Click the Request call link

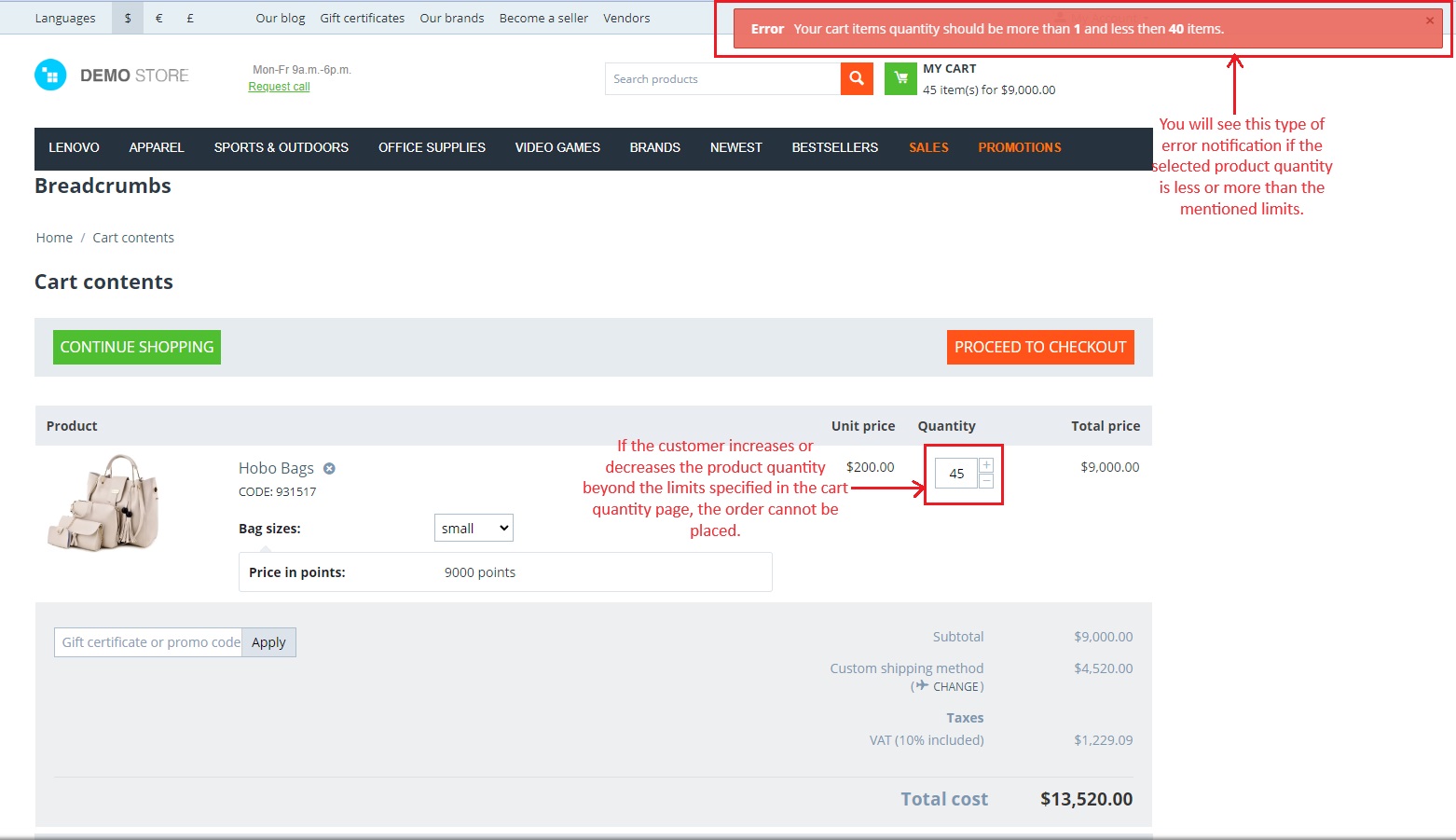point(279,87)
